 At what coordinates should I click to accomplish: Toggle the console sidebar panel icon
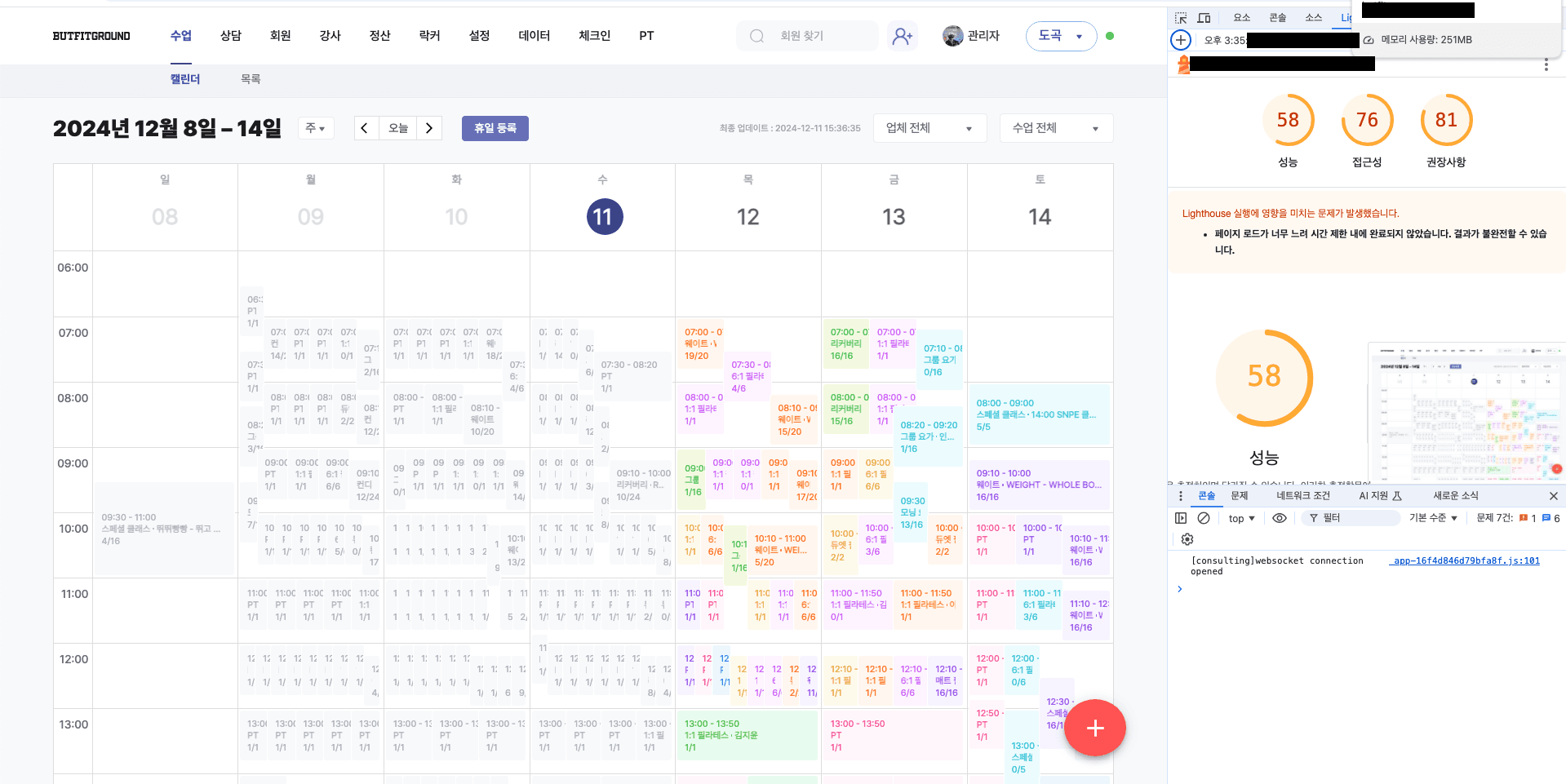(x=1181, y=518)
